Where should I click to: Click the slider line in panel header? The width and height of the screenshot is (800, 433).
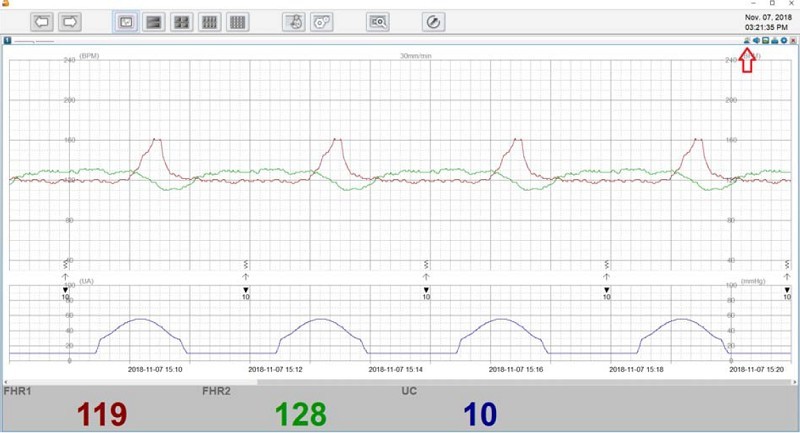[x=35, y=42]
